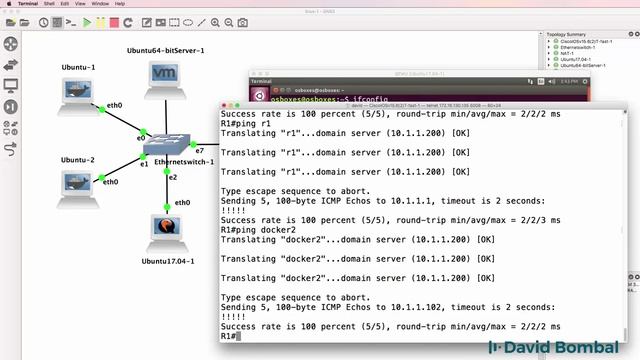Expand Ubuntu64-bitServer-1 in Topology Summary
Image resolution: width=640 pixels, height=360 pixels.
tap(549, 65)
